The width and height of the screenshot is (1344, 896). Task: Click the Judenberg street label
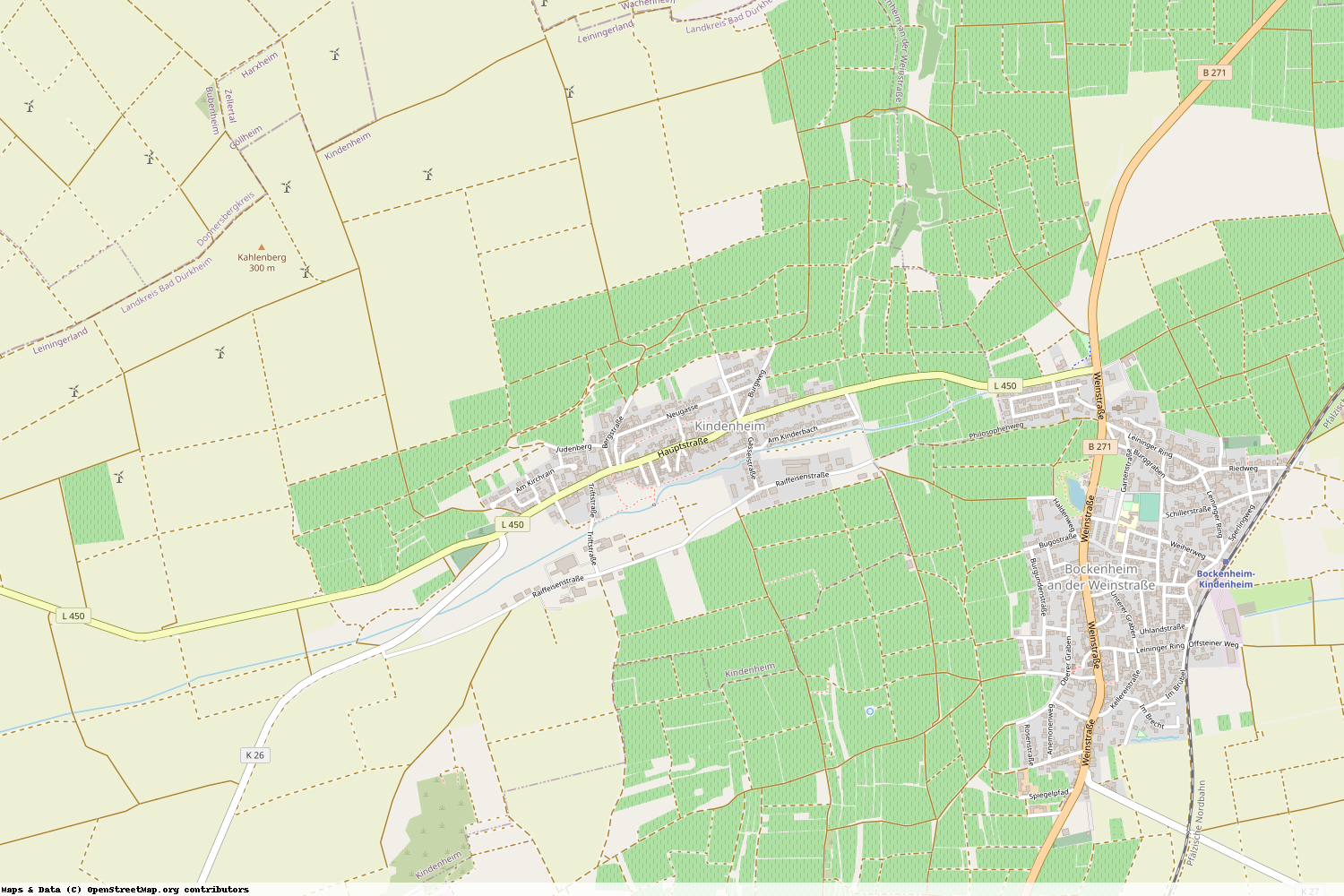pyautogui.click(x=574, y=447)
